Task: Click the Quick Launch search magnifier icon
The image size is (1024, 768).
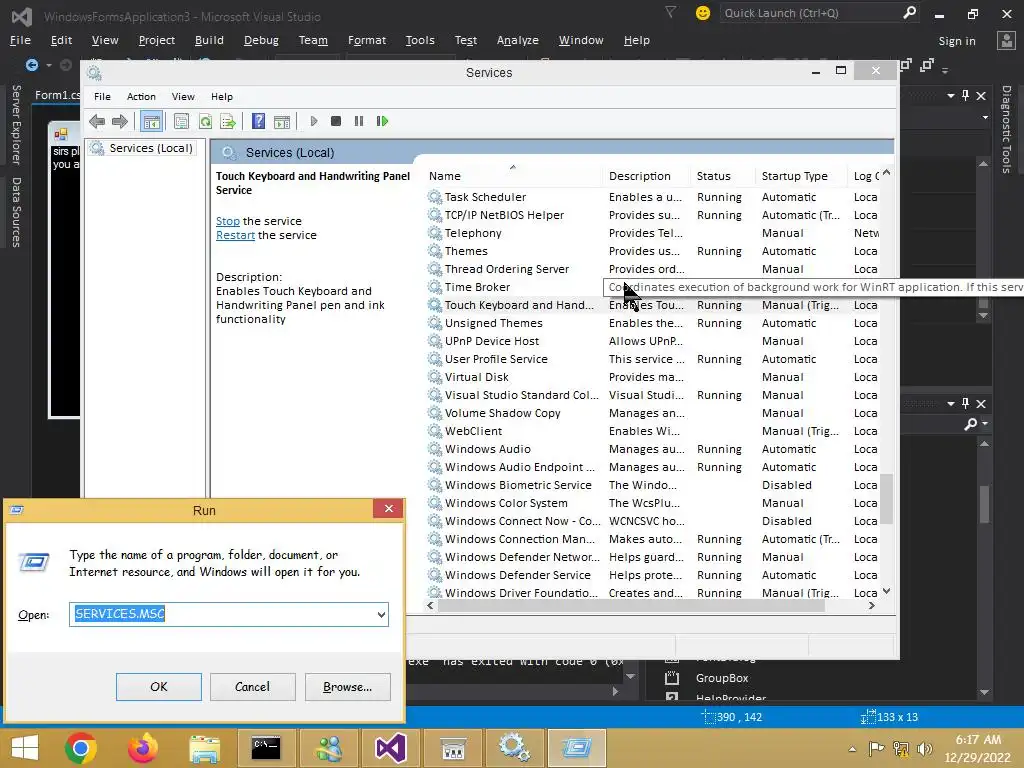Action: click(x=909, y=12)
